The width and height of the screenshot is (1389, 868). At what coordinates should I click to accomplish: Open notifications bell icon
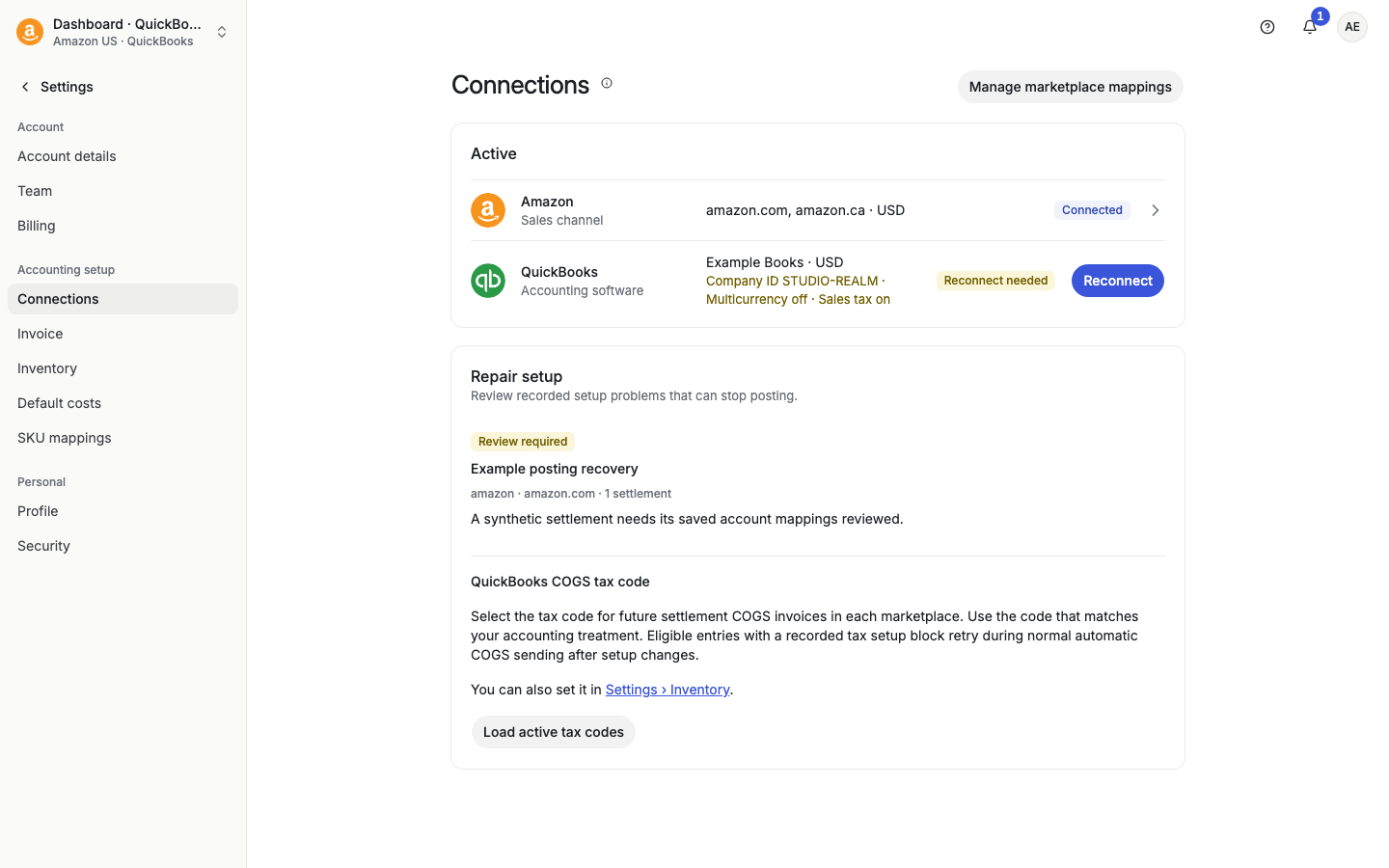(1310, 27)
